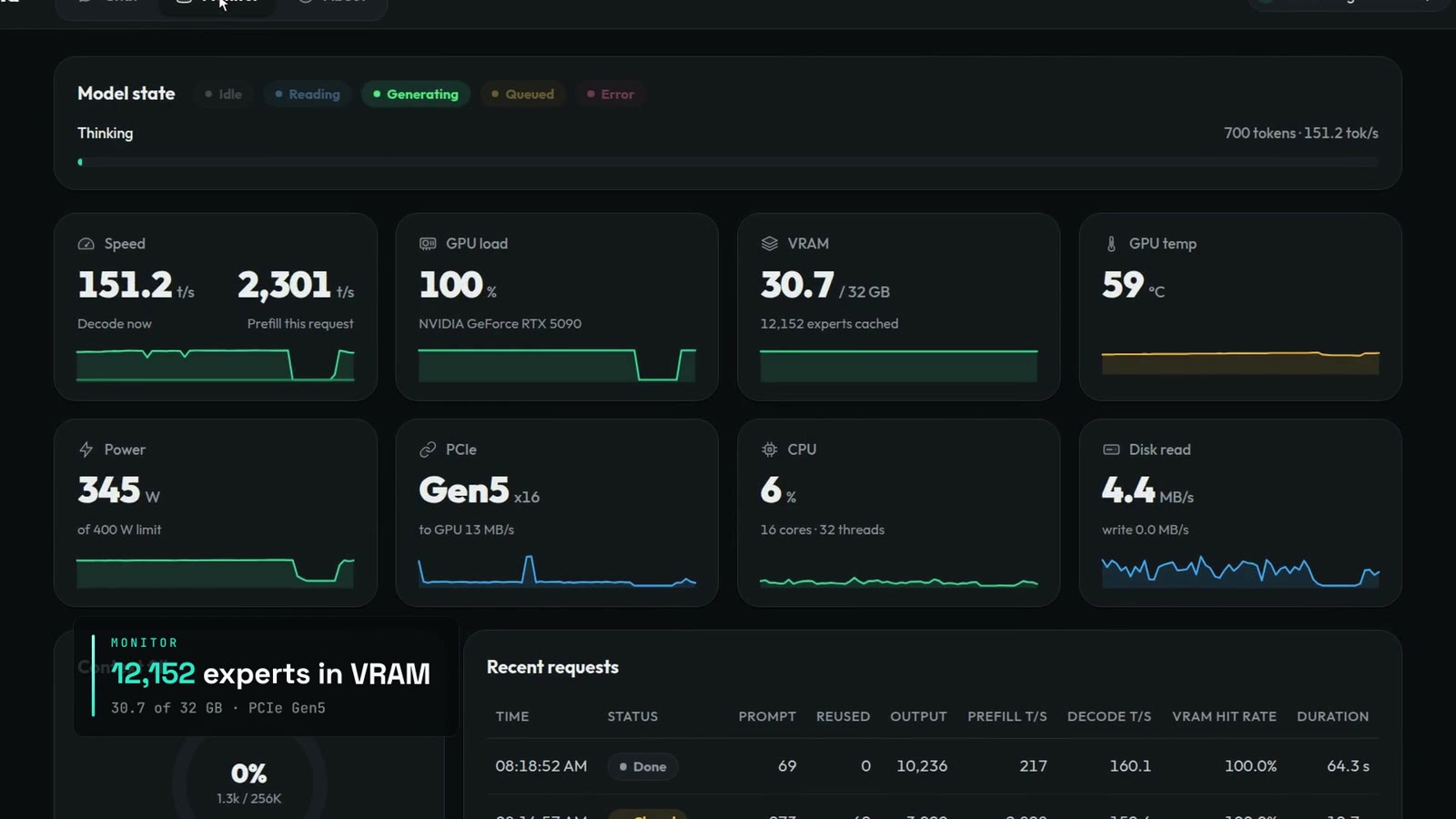Screen dimensions: 1456x819
Task: Click the 'of 400 W limit' text
Action: [119, 530]
